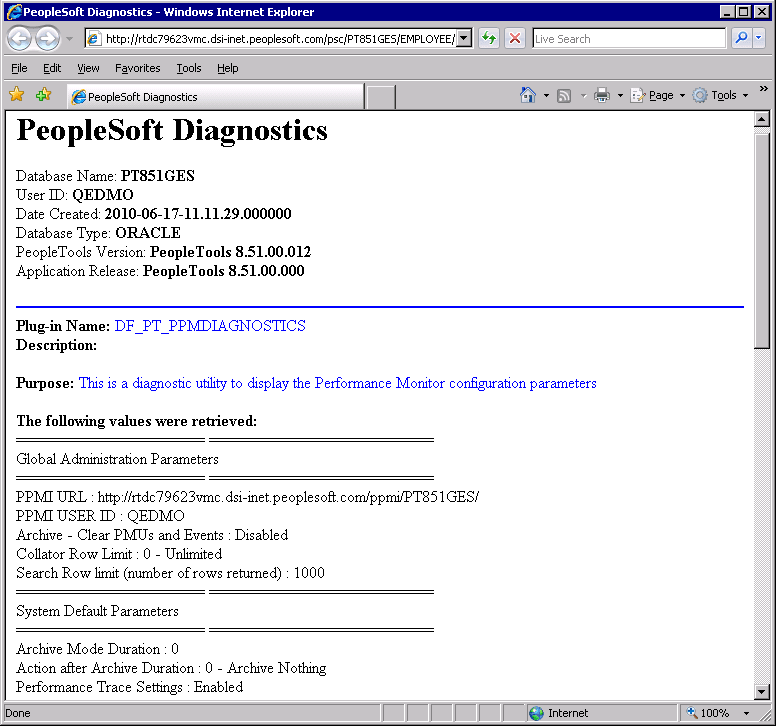Click the PeopleSoft Diagnostics page heading

[x=172, y=132]
